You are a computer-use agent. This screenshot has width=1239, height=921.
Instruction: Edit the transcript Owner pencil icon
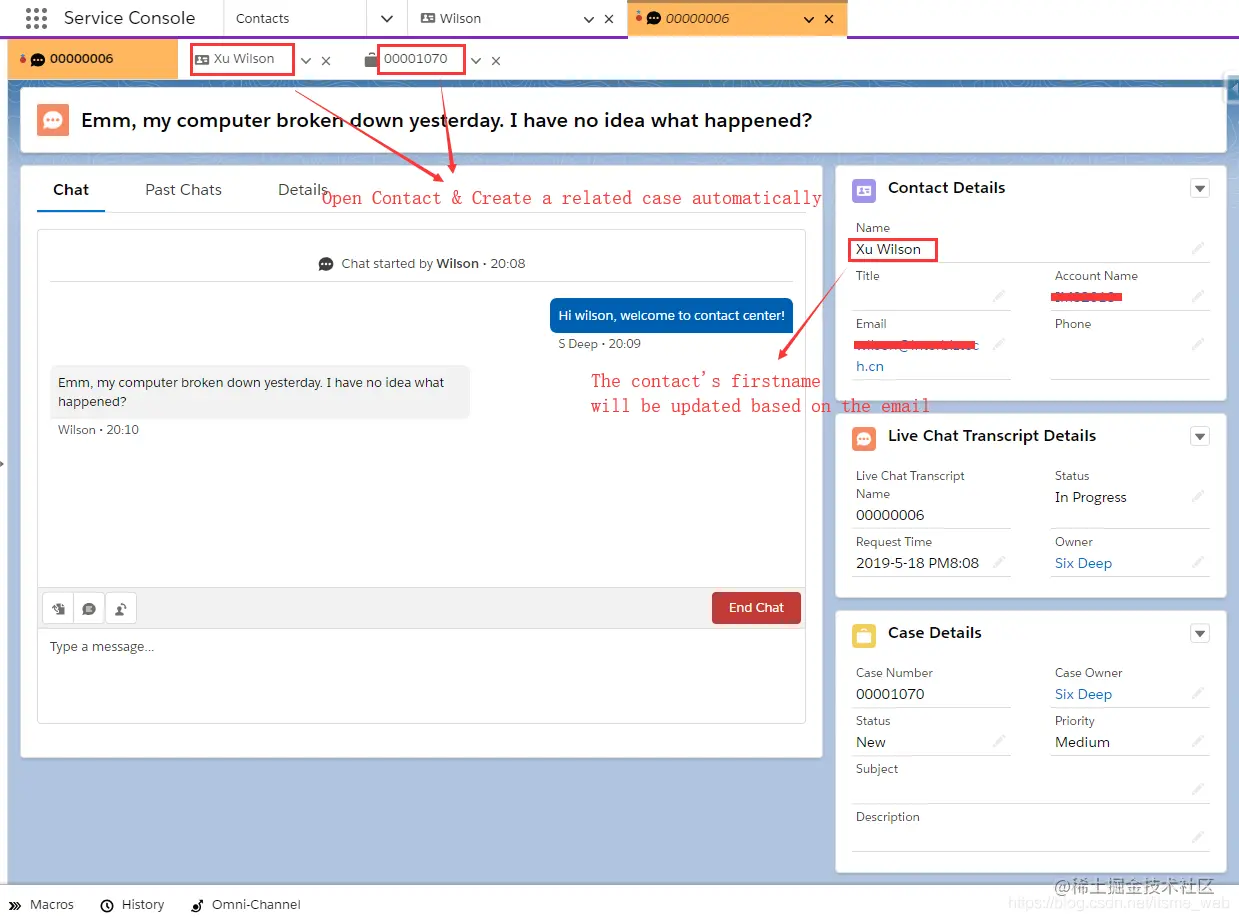(x=1197, y=563)
